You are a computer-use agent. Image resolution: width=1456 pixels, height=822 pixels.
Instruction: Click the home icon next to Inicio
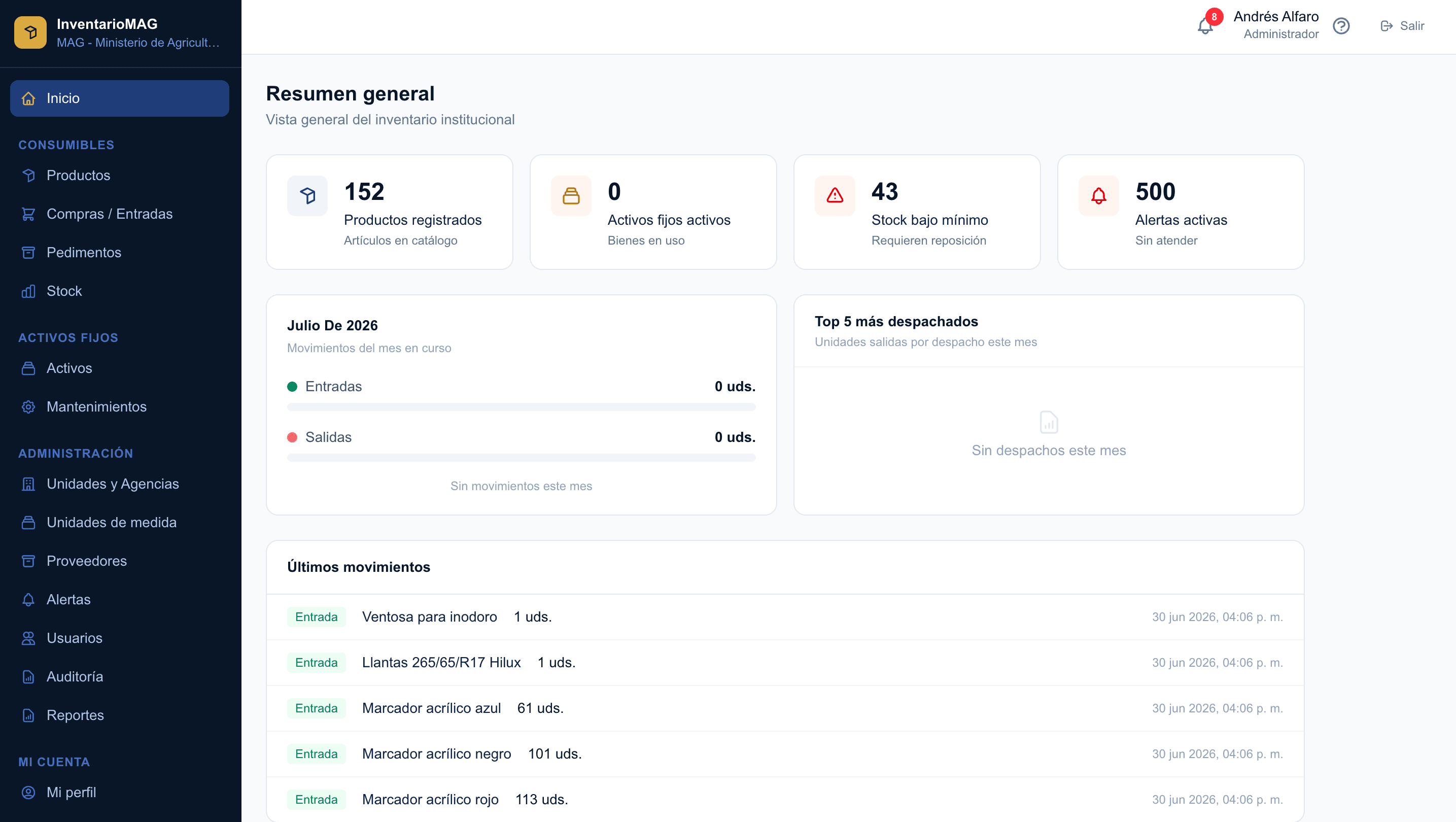coord(28,98)
